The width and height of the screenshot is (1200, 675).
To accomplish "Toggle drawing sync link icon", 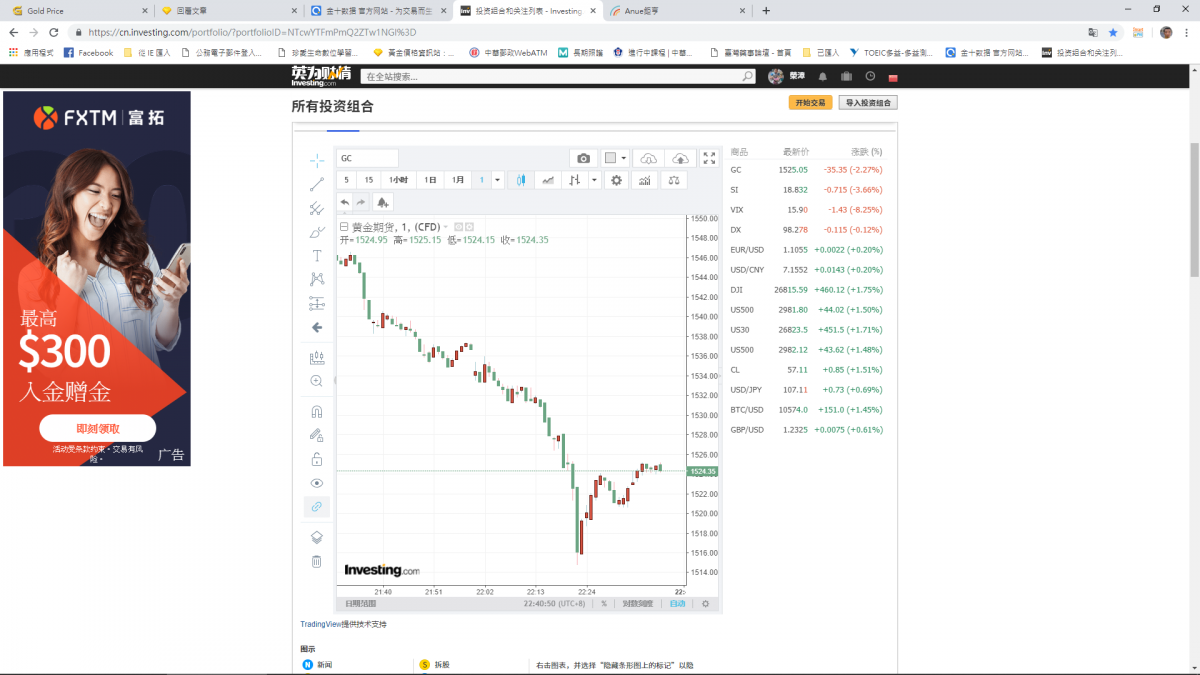I will point(316,507).
